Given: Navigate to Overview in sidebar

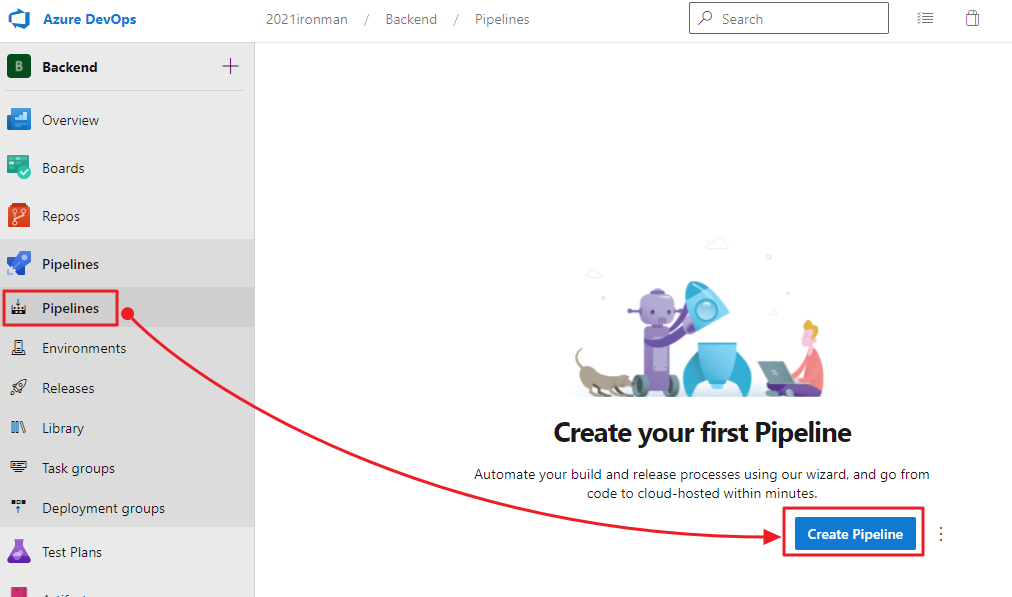Looking at the screenshot, I should [70, 120].
